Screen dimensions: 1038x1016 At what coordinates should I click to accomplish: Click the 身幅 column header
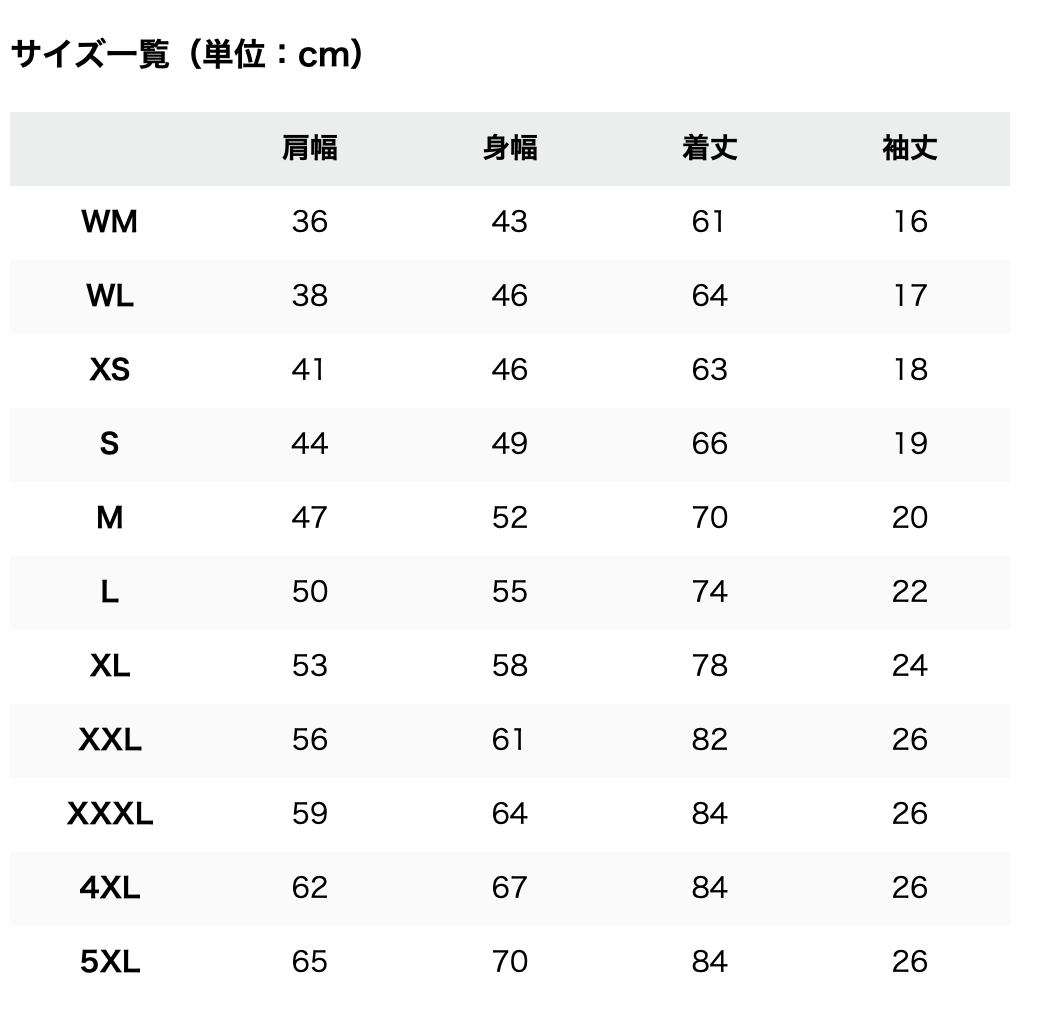(x=510, y=148)
